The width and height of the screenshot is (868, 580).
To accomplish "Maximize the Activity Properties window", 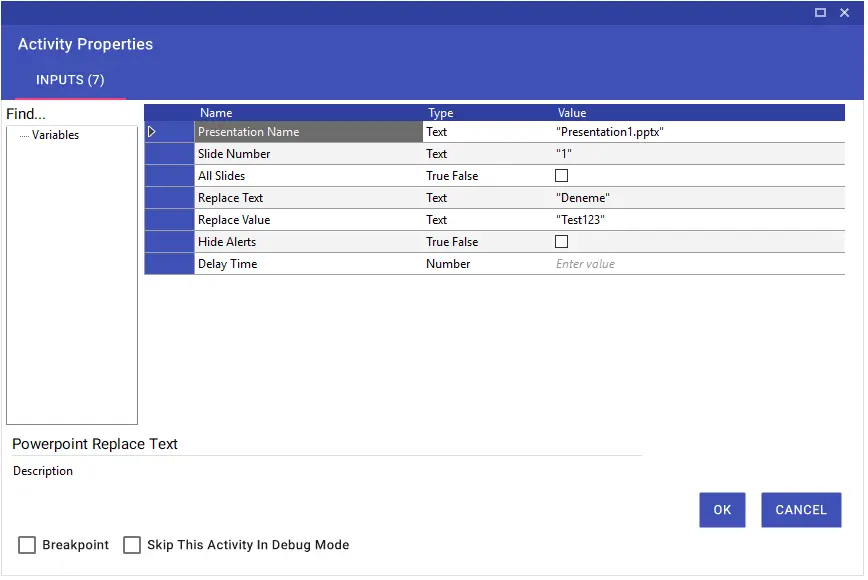I will point(820,12).
